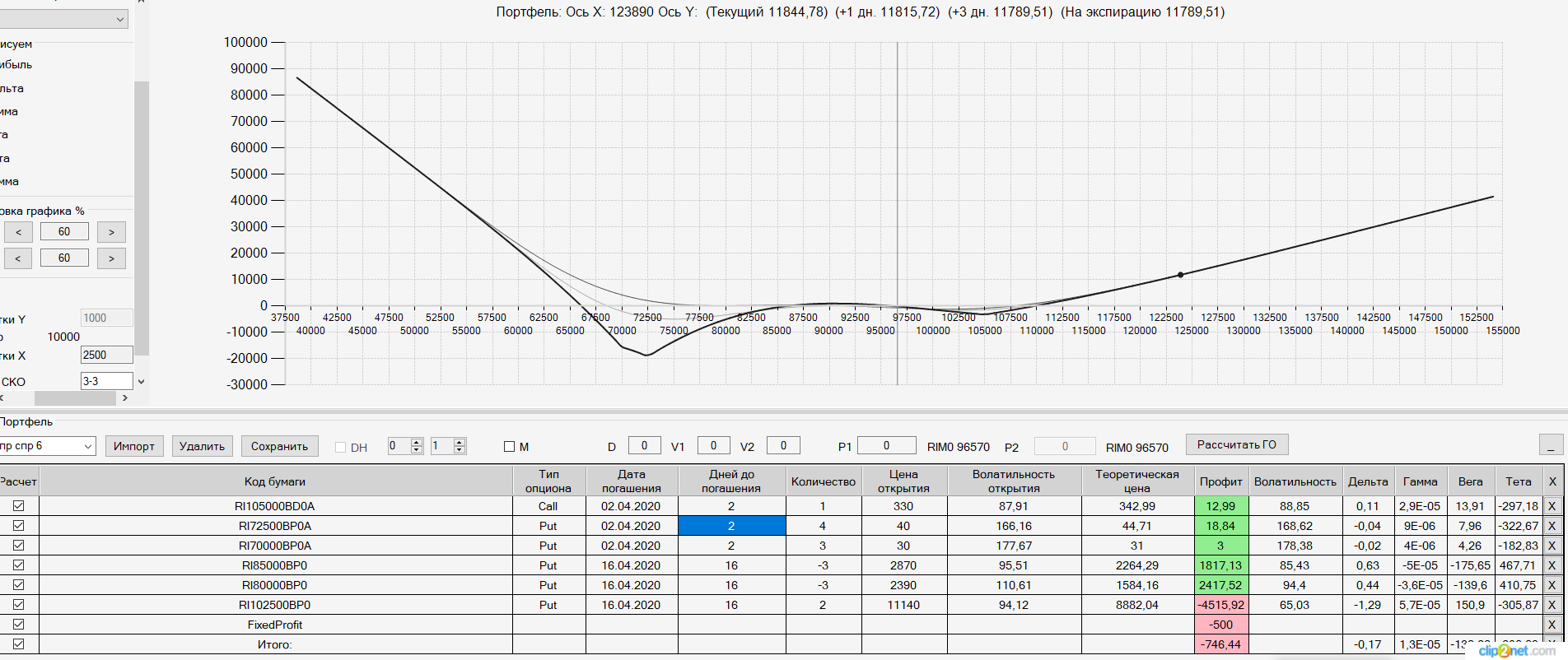Click the left panel vertical scrollbar thumb
Image resolution: width=1568 pixels, height=660 pixels.
point(142,218)
